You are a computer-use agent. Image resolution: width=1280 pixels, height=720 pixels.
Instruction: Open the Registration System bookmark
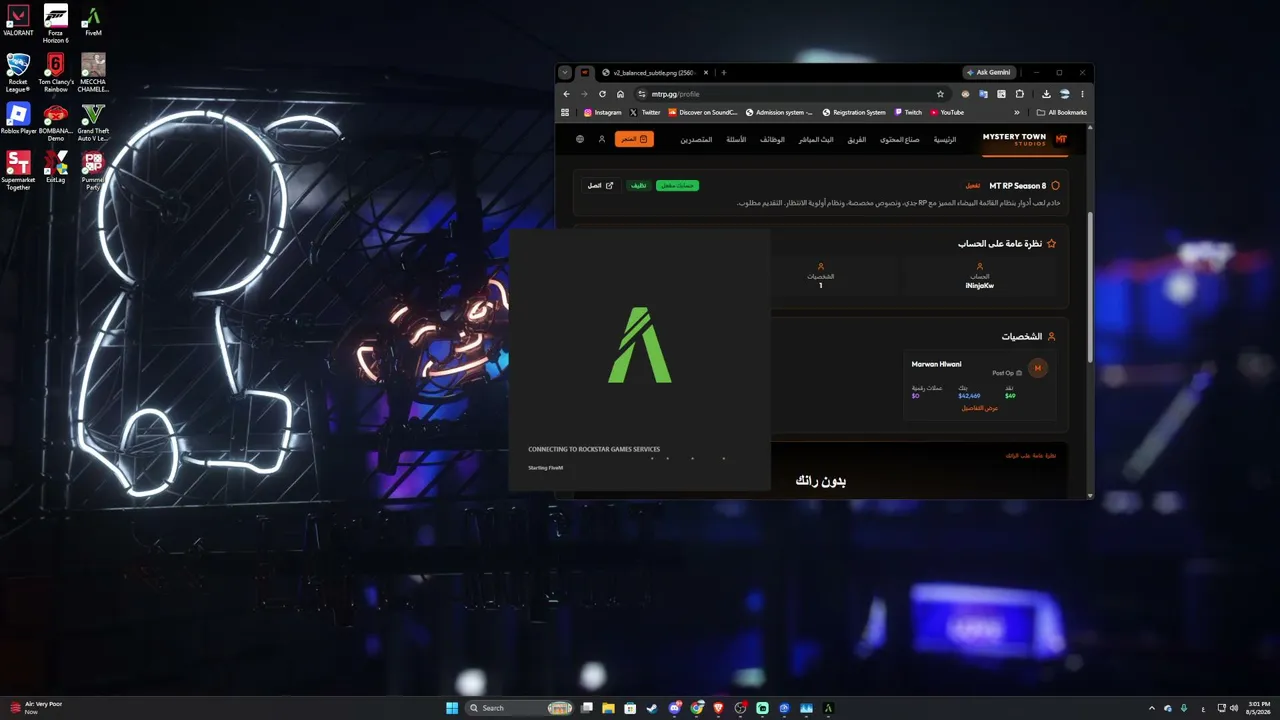(854, 113)
